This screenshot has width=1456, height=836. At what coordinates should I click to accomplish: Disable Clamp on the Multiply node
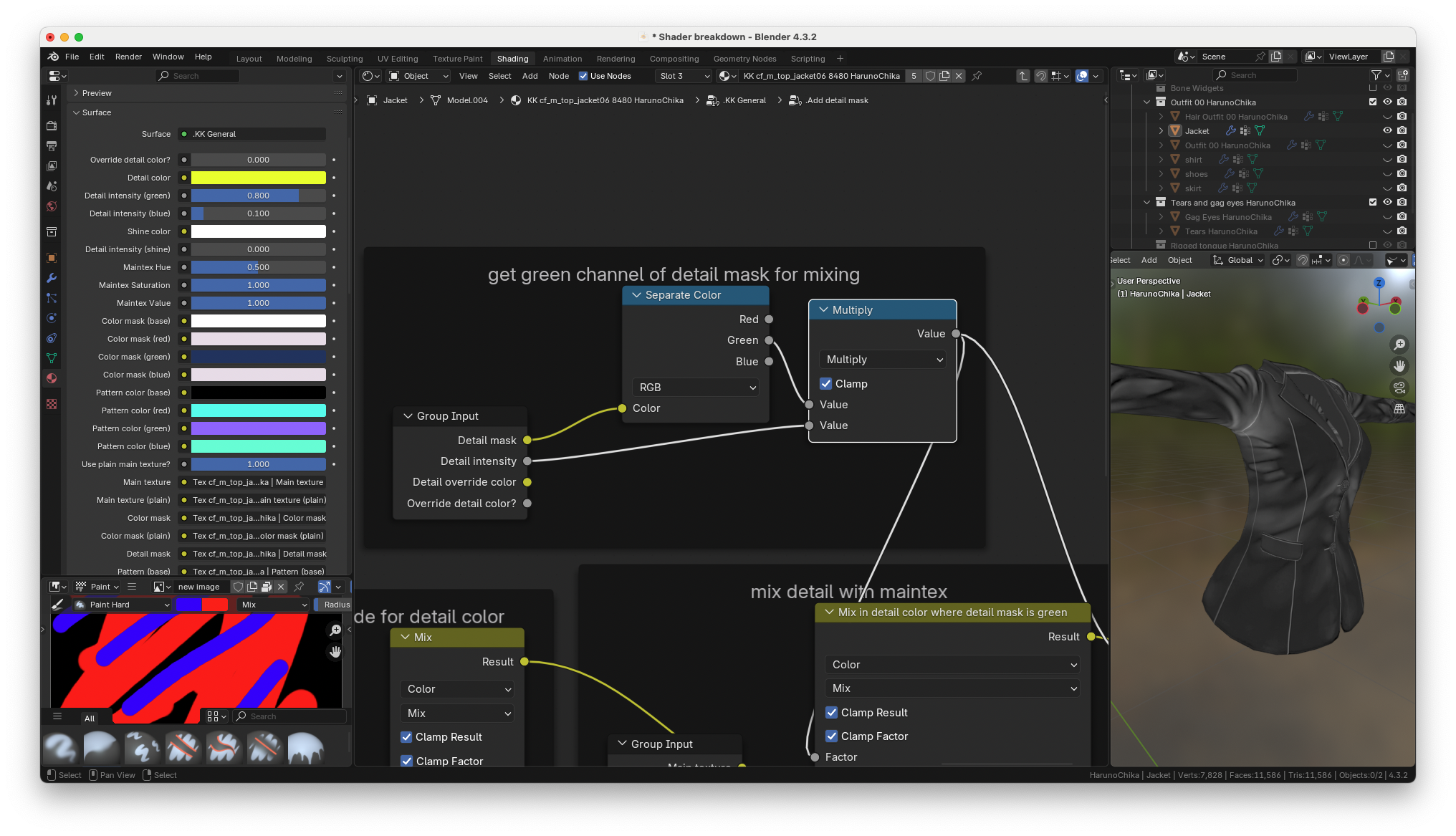pyautogui.click(x=826, y=384)
